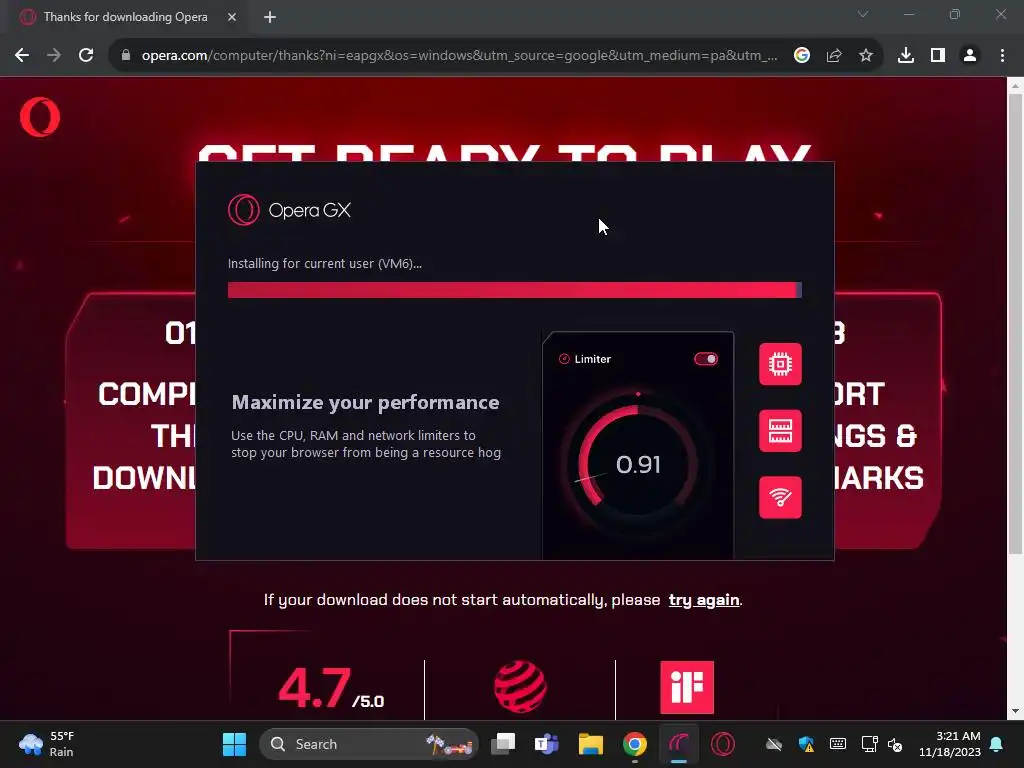Click the Red Dot award logo

tap(520, 687)
